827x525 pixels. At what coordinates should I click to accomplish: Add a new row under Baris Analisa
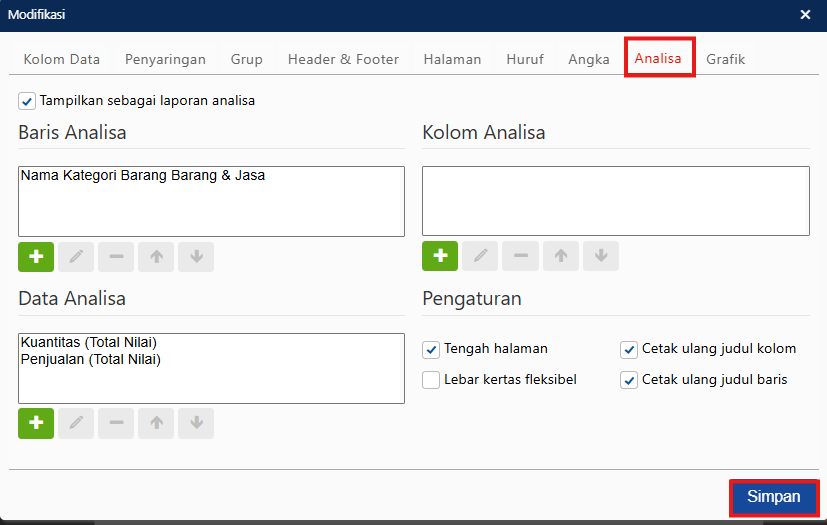(36, 257)
